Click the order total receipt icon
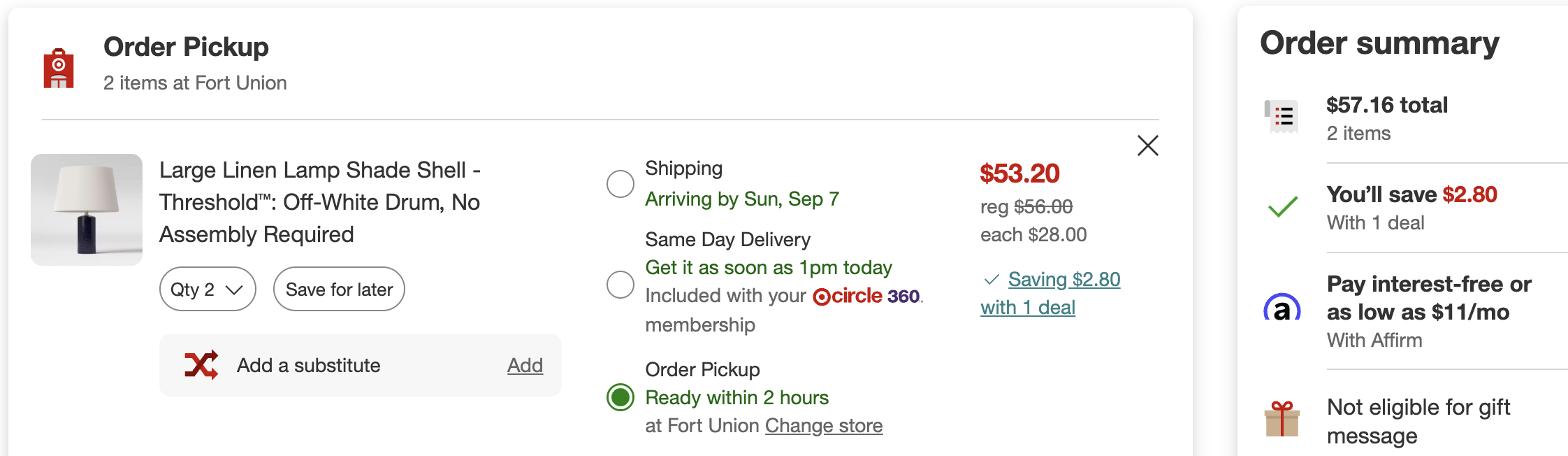 pyautogui.click(x=1282, y=117)
